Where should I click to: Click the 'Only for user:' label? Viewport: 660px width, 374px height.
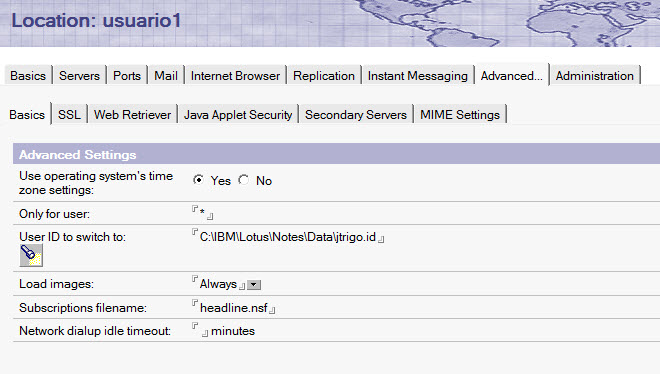coord(54,214)
